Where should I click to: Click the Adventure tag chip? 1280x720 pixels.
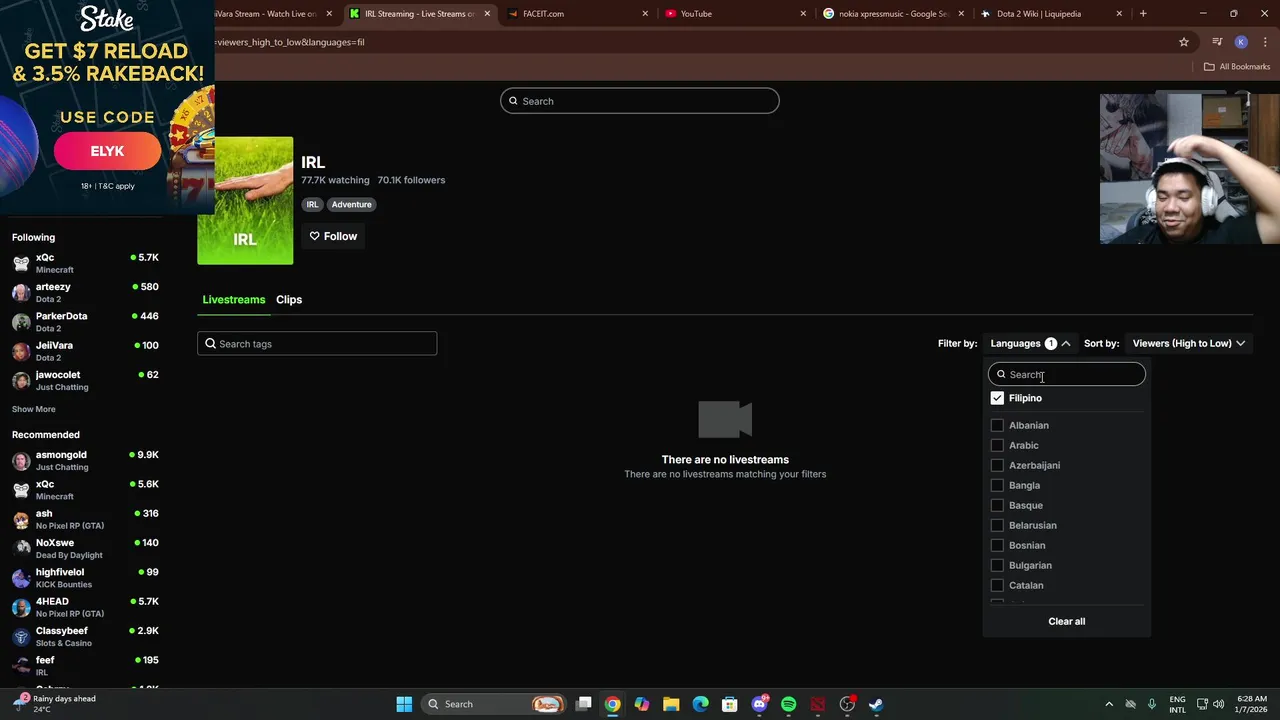351,204
